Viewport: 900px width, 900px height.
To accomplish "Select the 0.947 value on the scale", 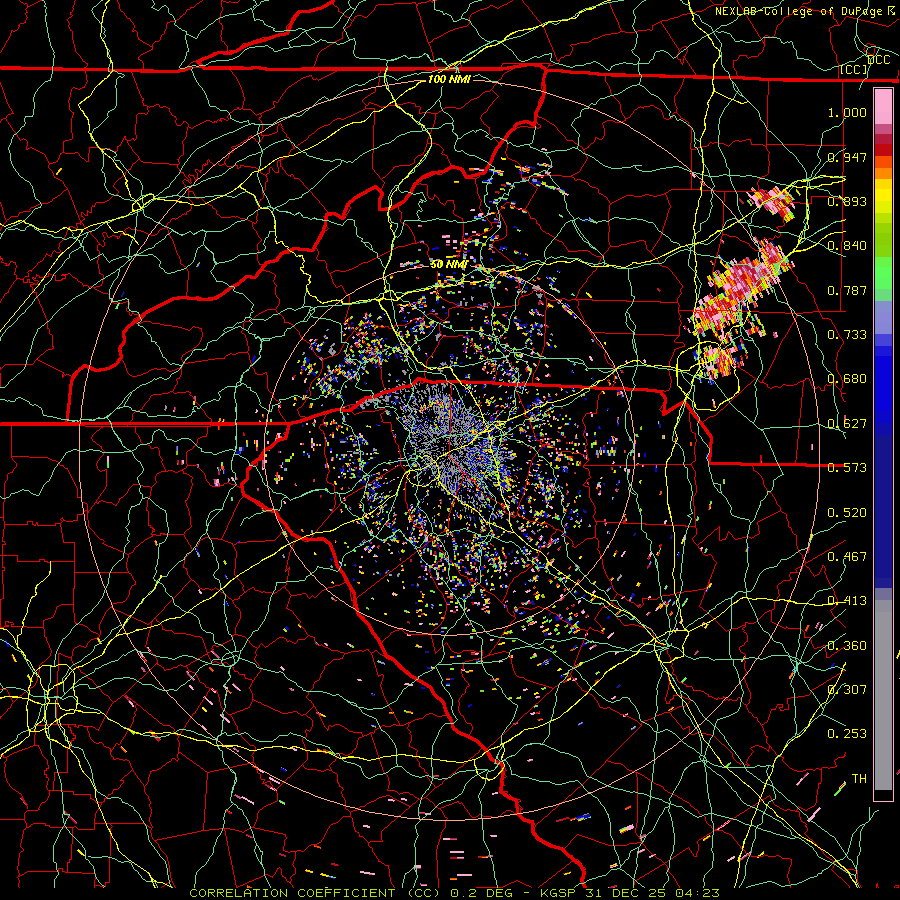I will [x=847, y=157].
